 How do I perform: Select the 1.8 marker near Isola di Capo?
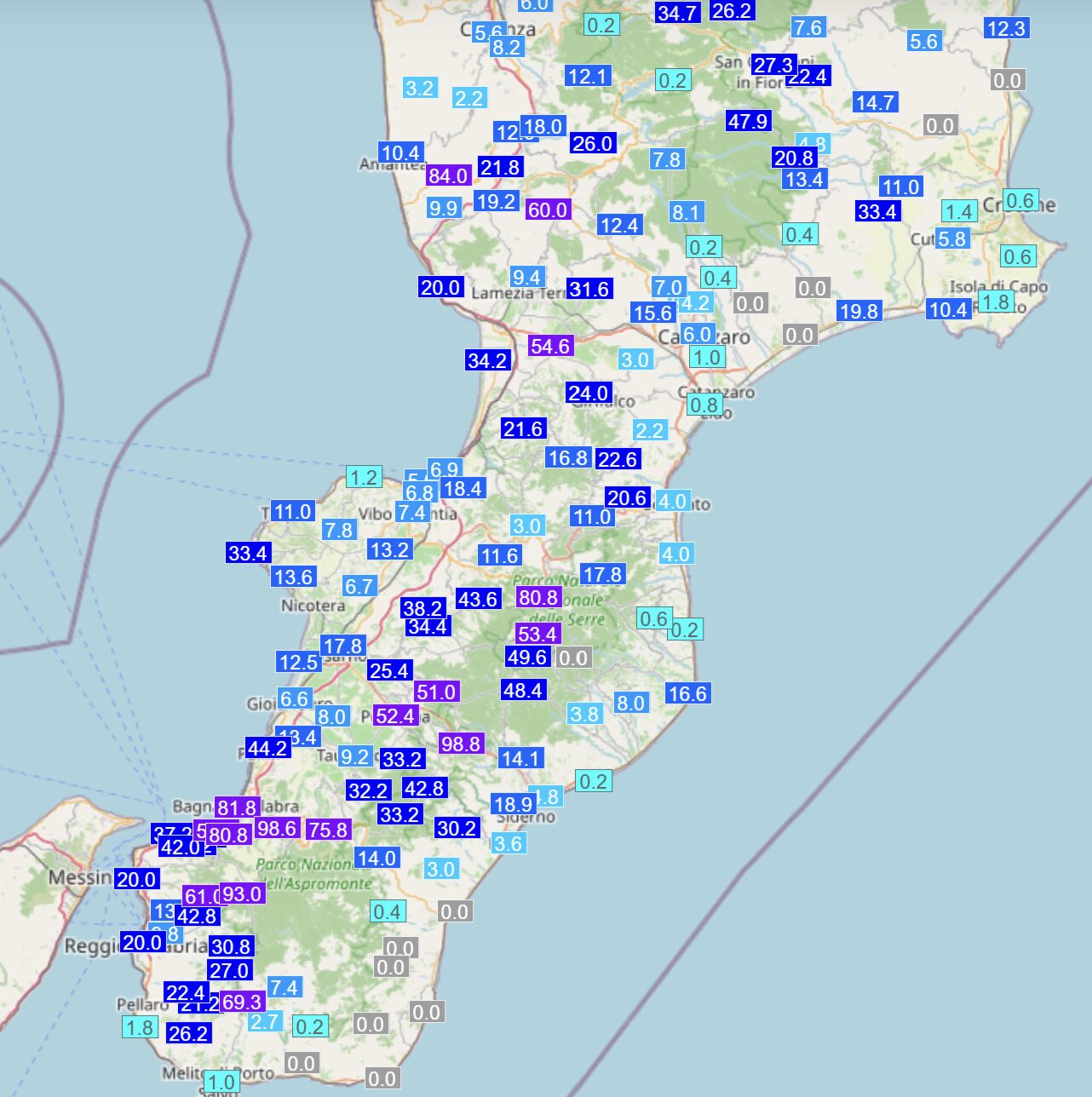996,302
